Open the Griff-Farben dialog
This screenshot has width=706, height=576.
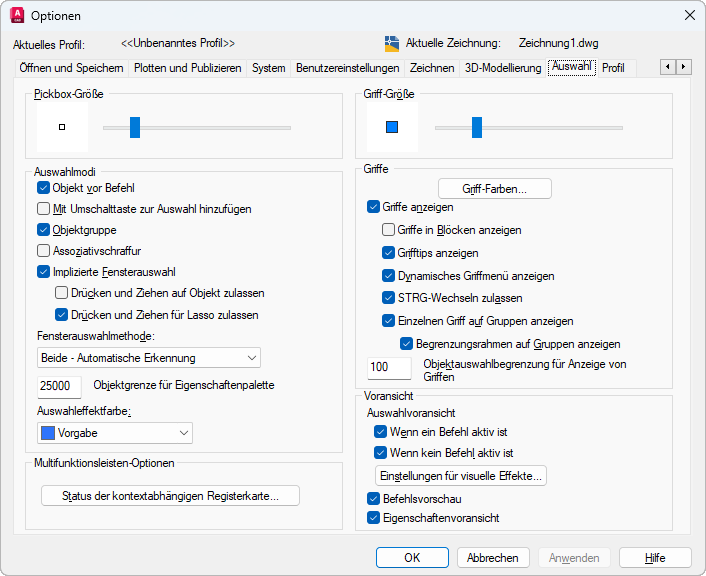[494, 188]
